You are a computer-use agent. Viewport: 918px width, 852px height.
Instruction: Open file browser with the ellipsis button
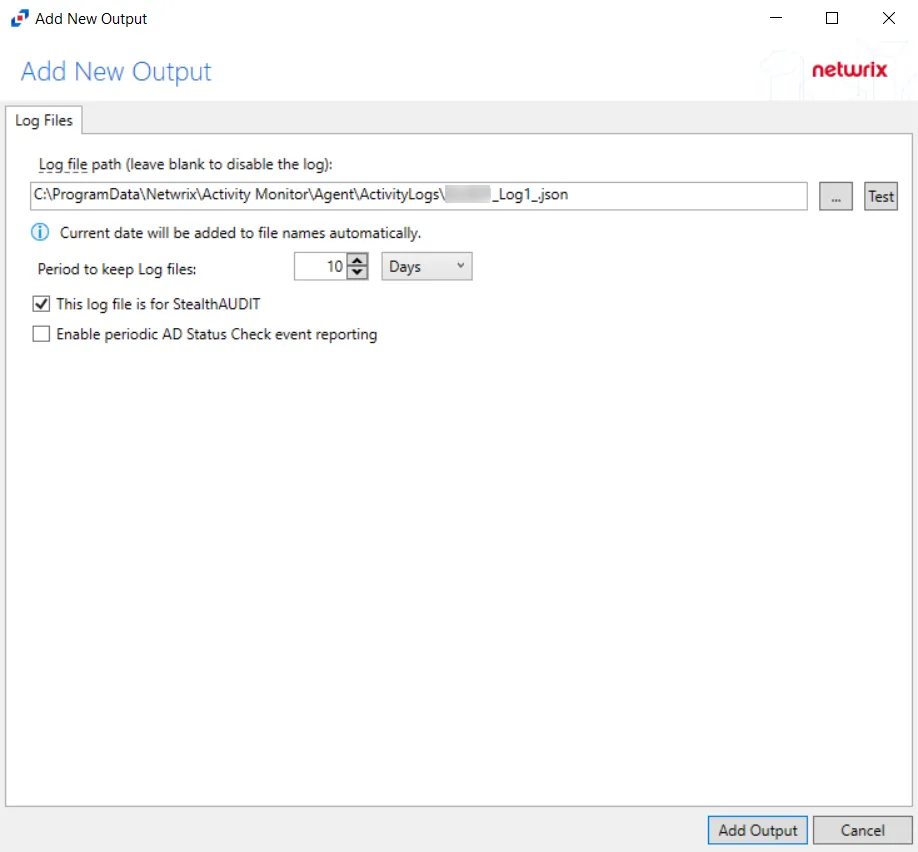(835, 196)
